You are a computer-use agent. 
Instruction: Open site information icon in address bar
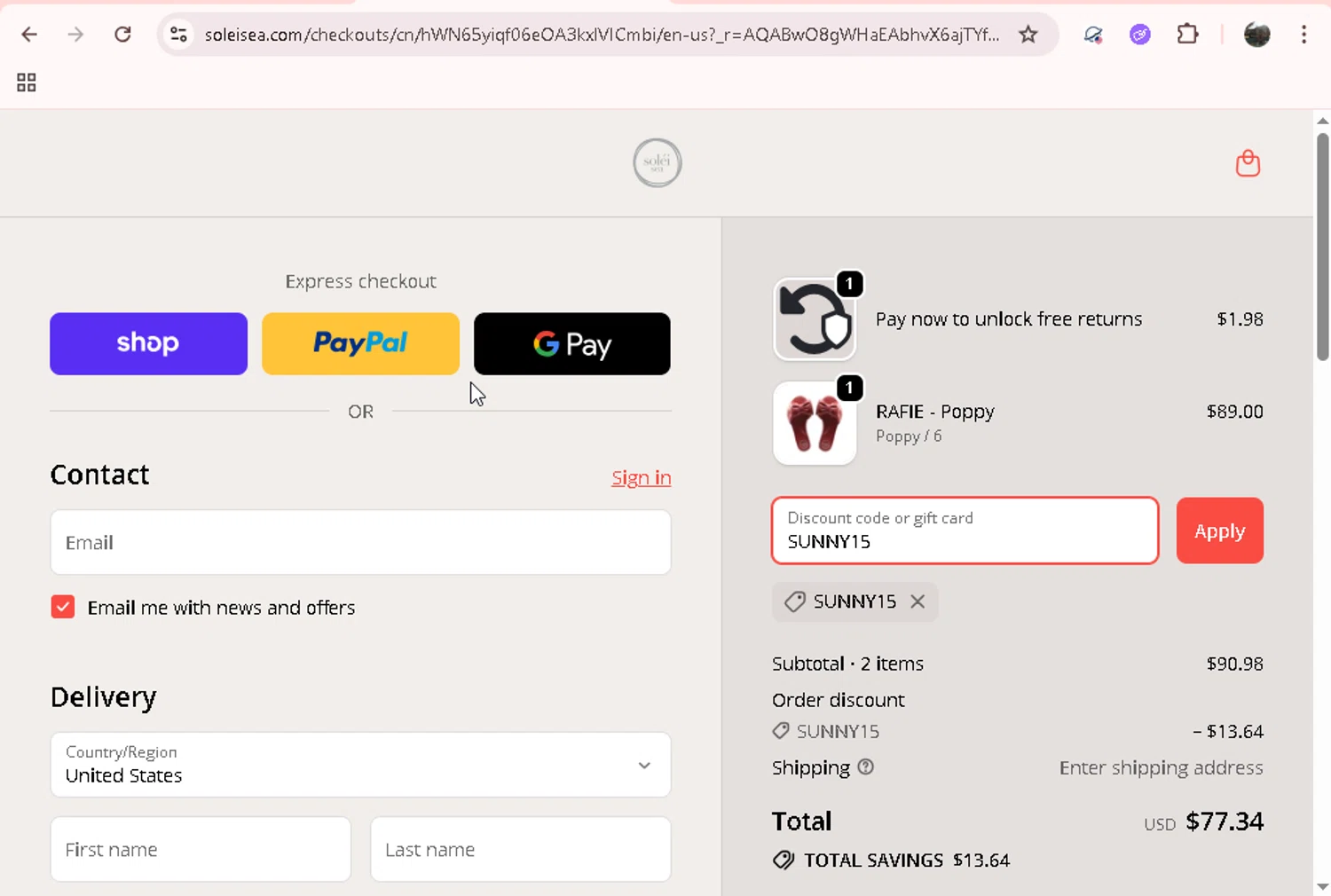178,35
